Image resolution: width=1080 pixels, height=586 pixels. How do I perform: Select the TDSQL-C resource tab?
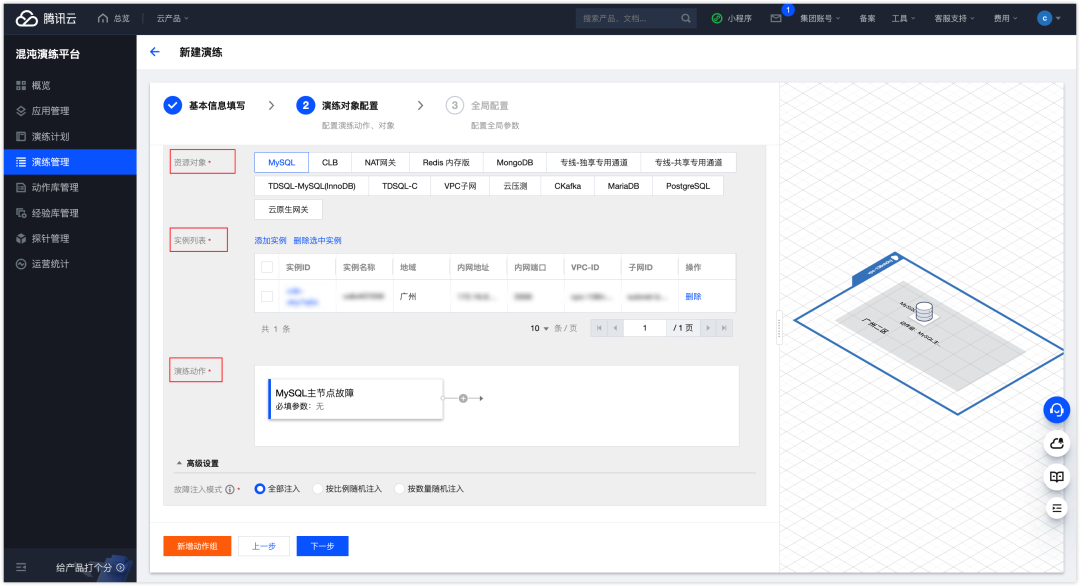coord(399,186)
